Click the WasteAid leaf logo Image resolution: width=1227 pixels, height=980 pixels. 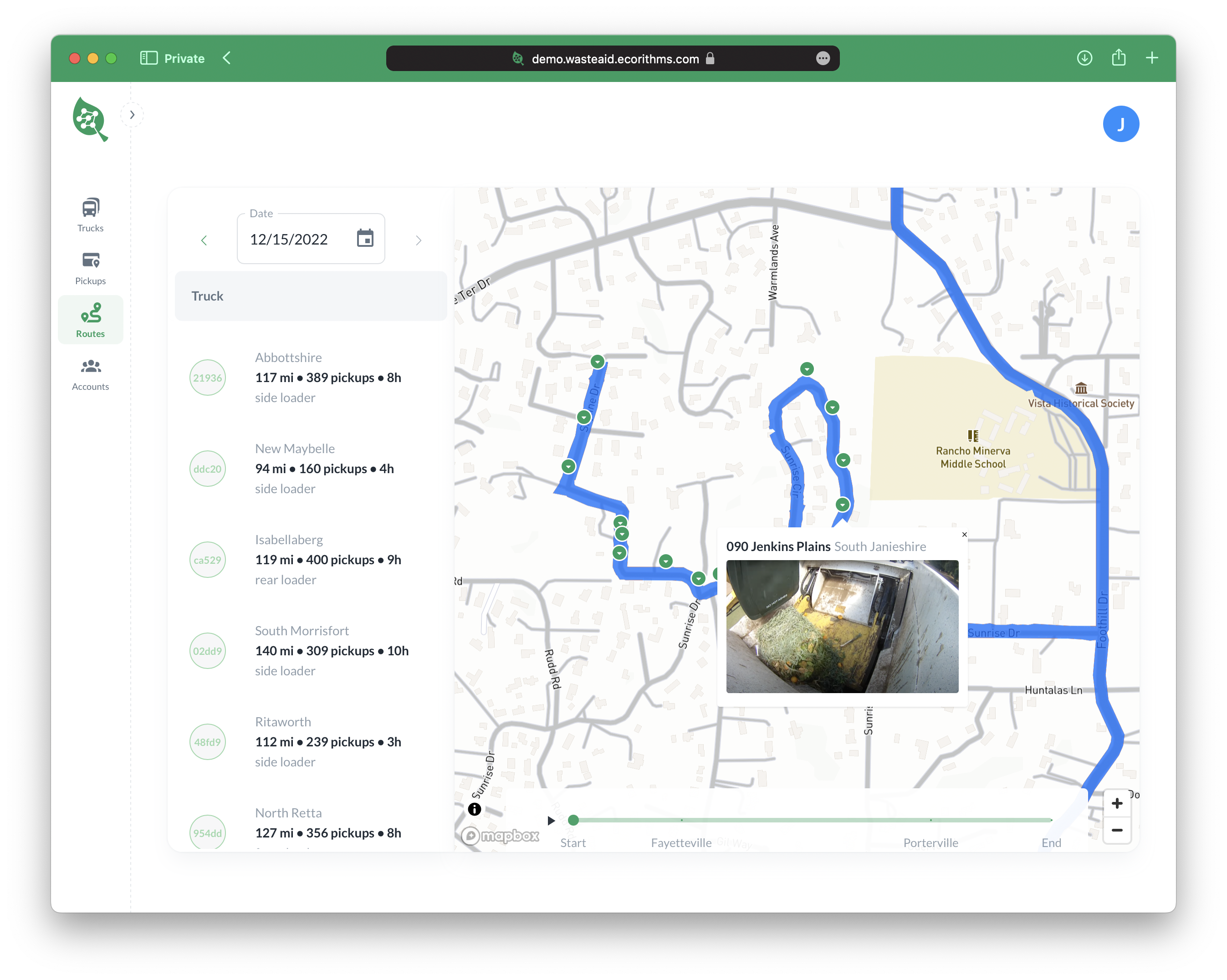90,119
